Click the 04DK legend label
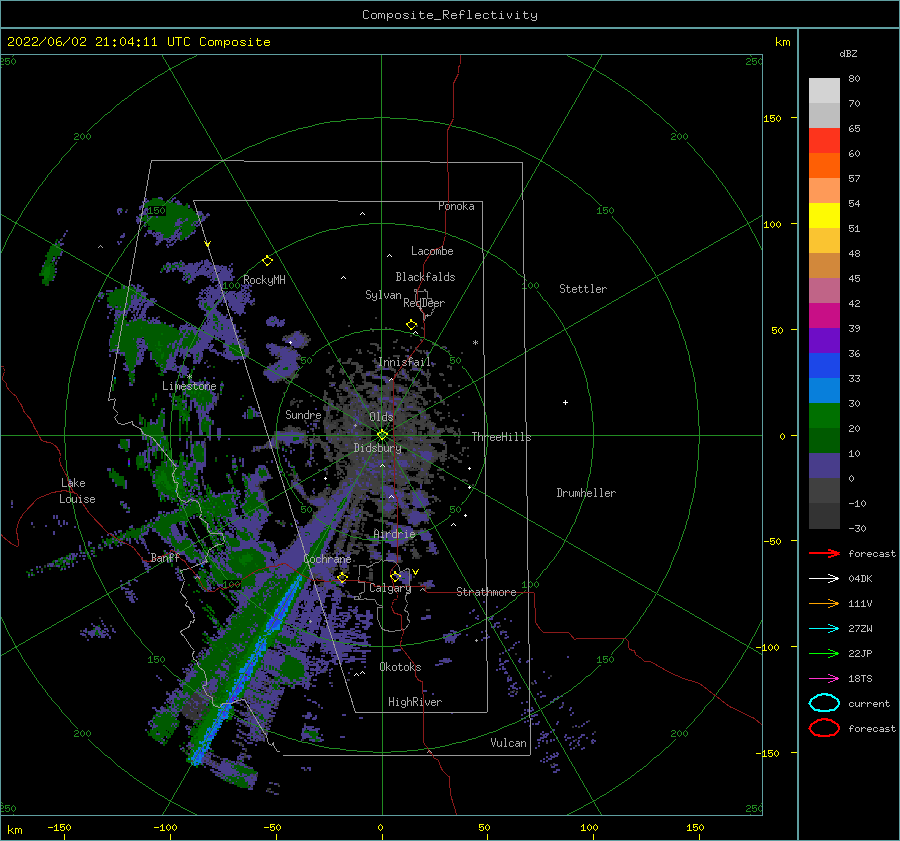 coord(860,579)
